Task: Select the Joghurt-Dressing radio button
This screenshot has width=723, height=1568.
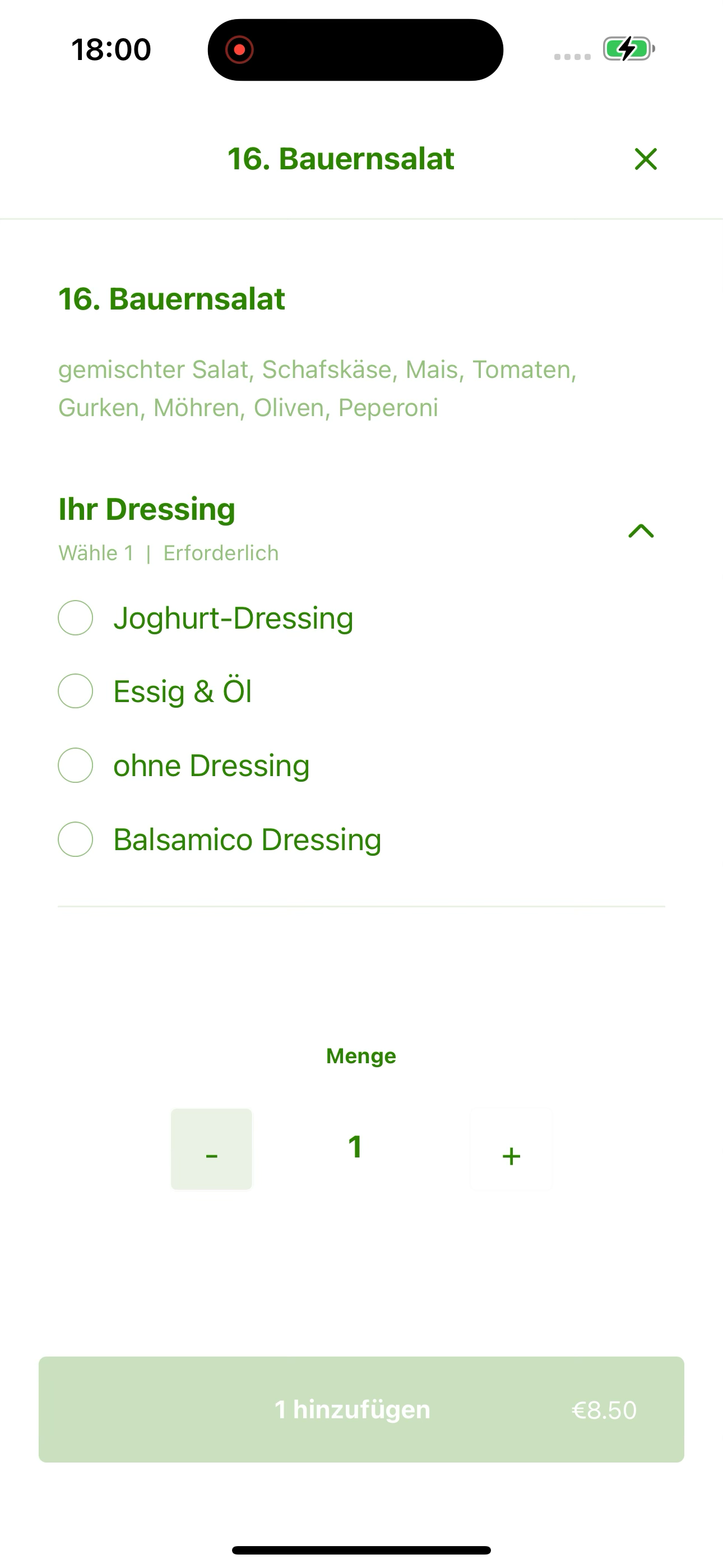Action: (76, 618)
